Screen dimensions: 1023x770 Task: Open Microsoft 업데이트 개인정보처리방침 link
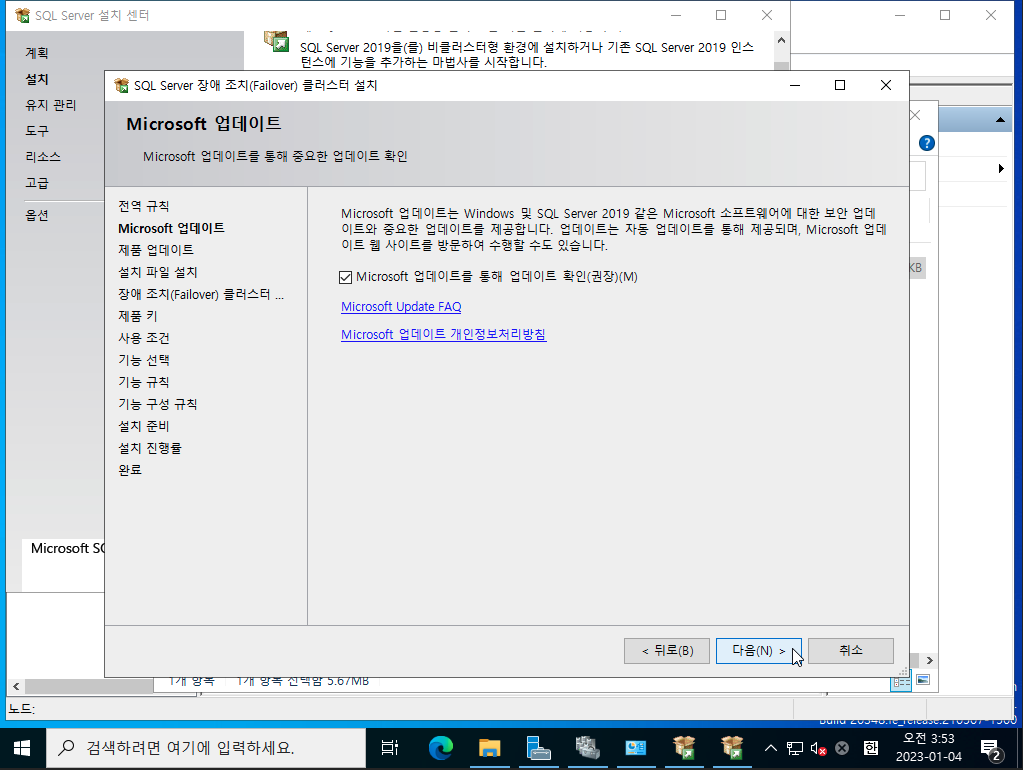(444, 335)
